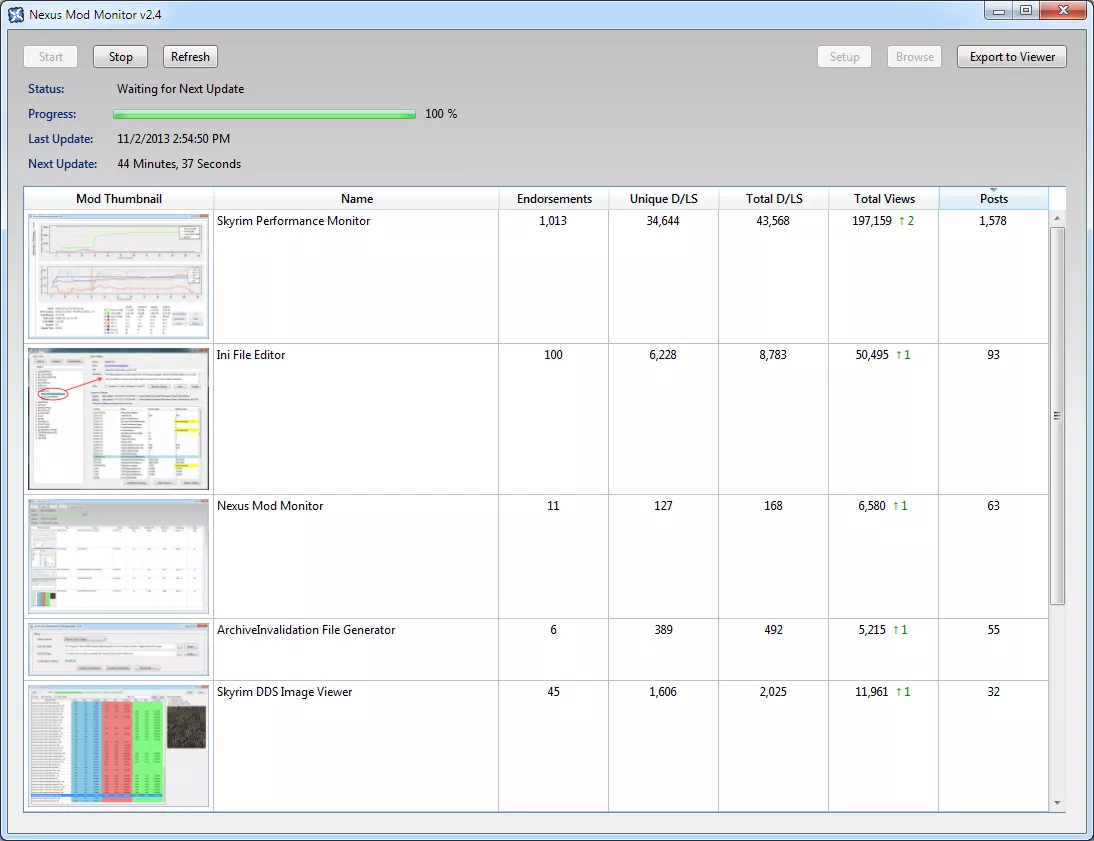Sort by Endorsements column header
Screen dimensions: 1094x841
click(554, 198)
